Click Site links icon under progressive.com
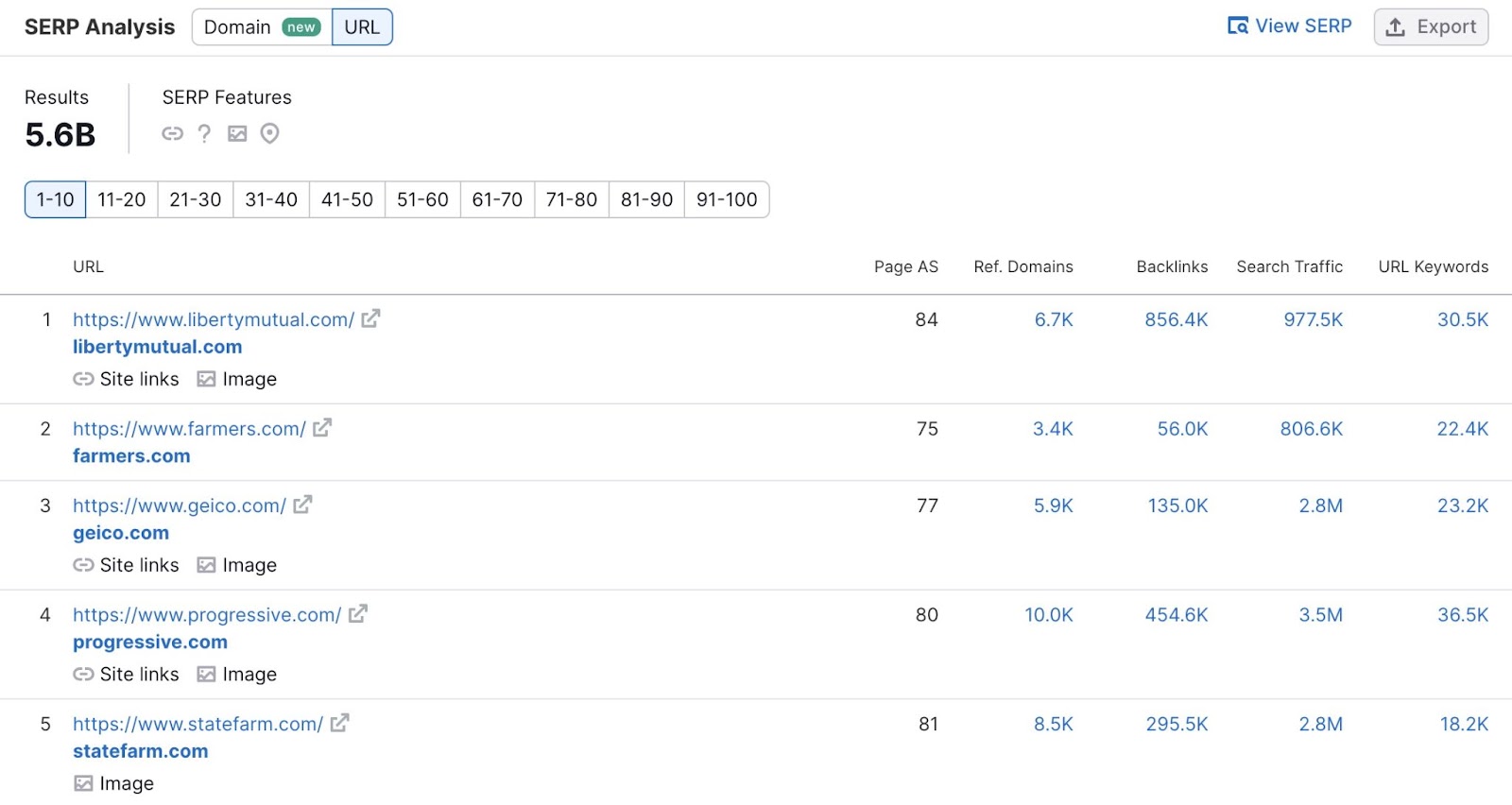 (83, 674)
